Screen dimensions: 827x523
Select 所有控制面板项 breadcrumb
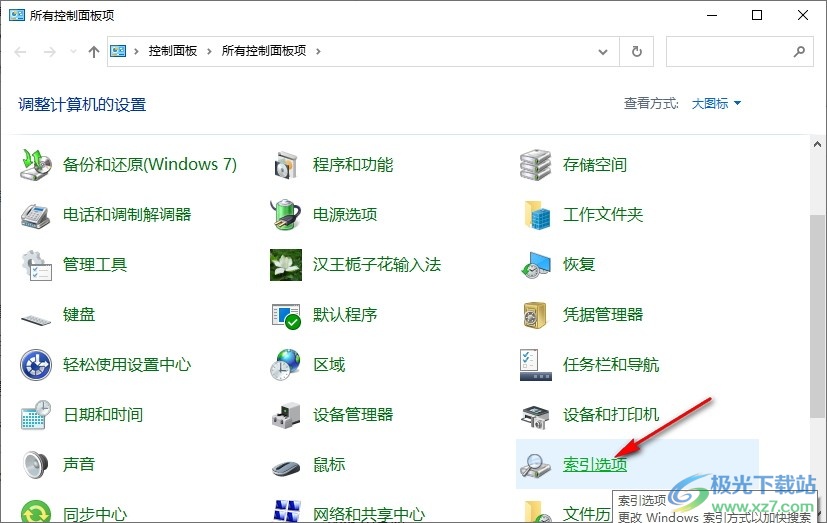click(264, 51)
